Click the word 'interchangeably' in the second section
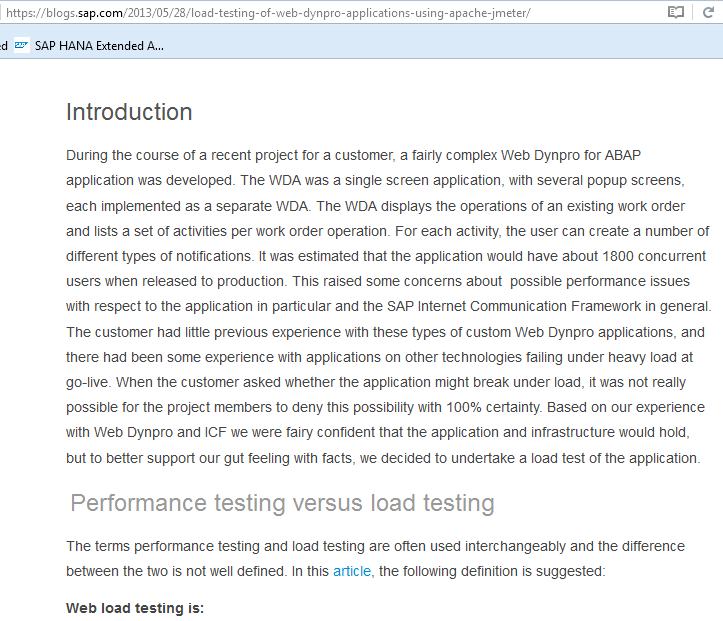The image size is (723, 621). [442, 546]
